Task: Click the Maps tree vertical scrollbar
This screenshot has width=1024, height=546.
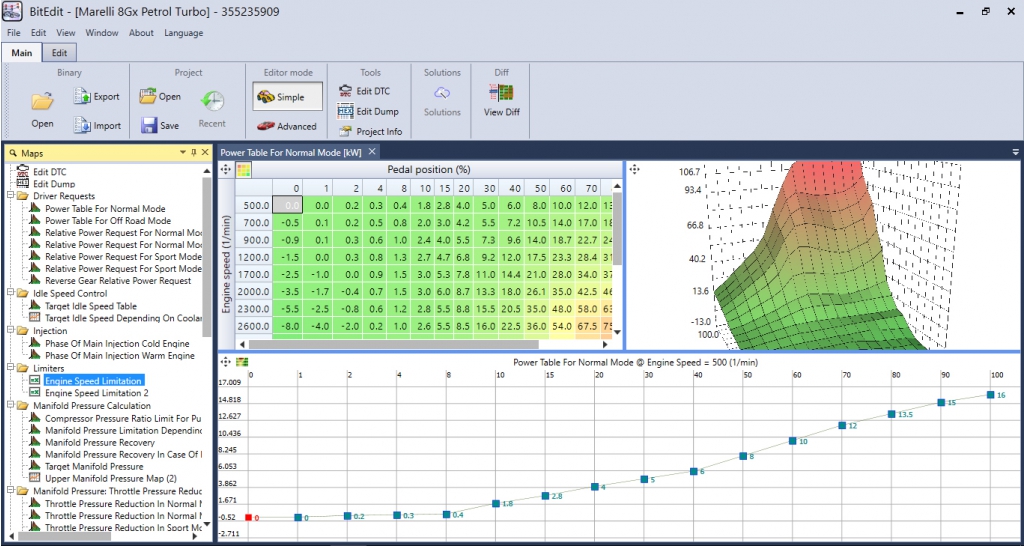Action: coord(206,257)
